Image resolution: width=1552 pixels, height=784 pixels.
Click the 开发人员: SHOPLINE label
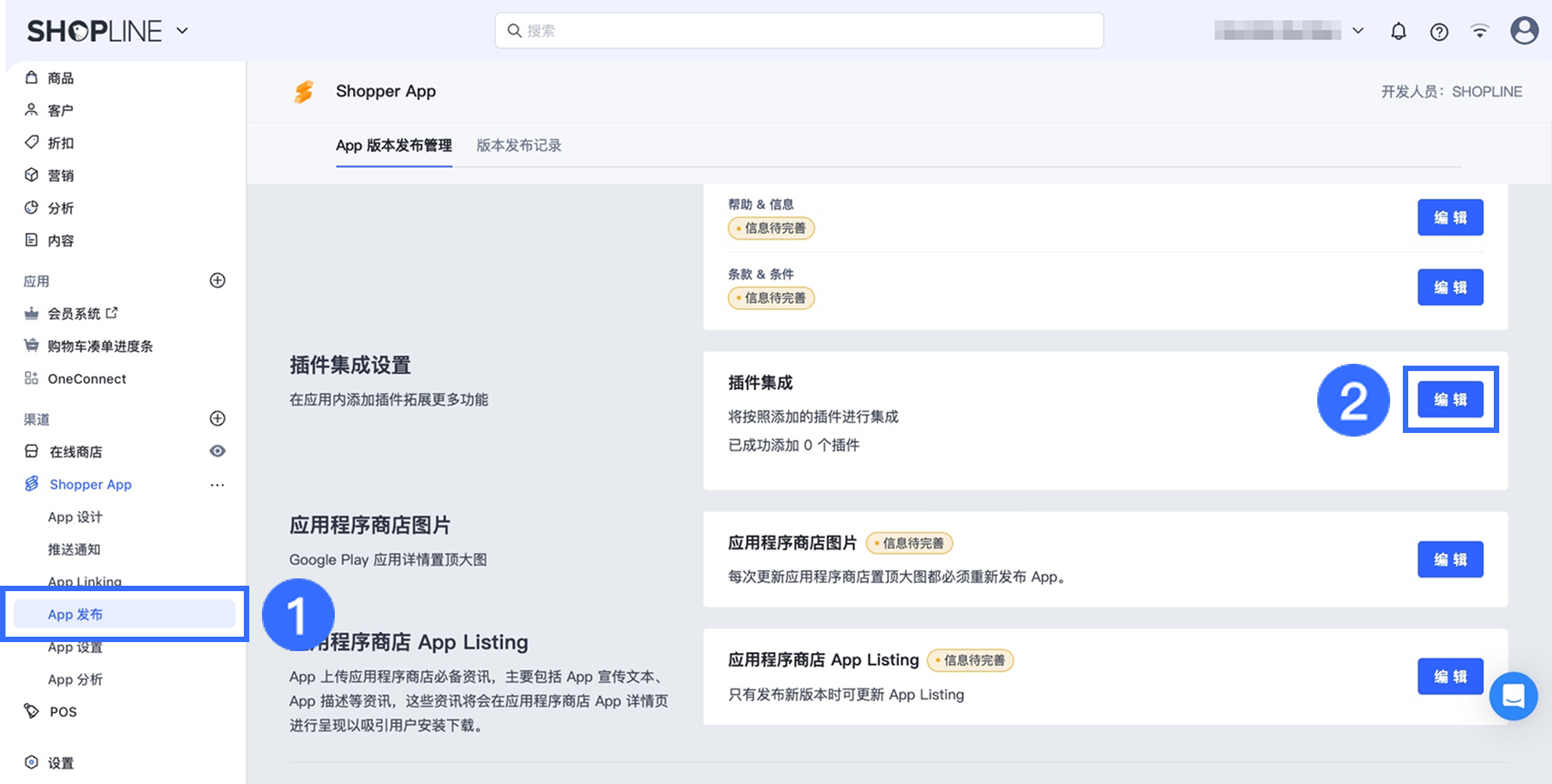click(x=1451, y=91)
